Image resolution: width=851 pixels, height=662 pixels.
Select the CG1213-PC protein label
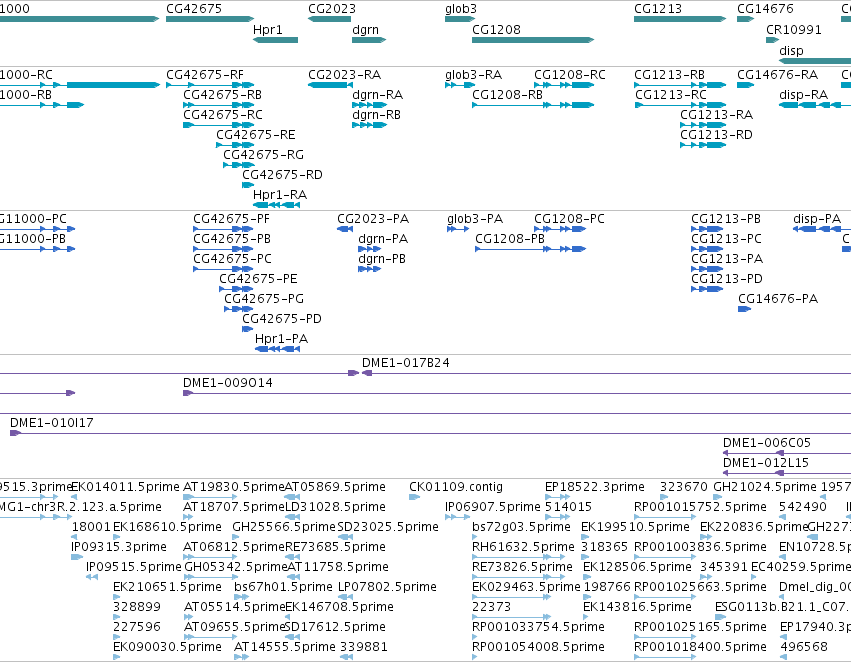[726, 239]
